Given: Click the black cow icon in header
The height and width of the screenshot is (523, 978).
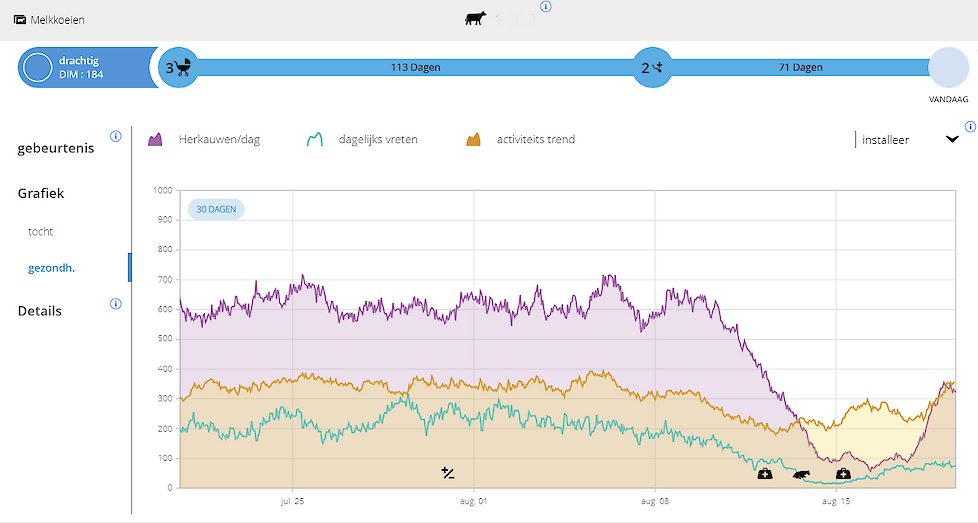Looking at the screenshot, I should coord(476,19).
